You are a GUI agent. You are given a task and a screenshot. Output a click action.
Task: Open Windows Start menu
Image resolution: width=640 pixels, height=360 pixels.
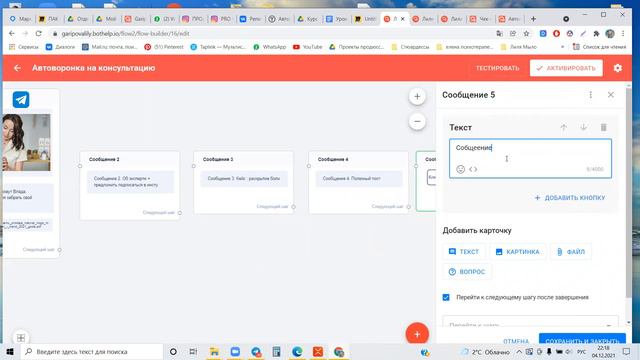click(10, 351)
